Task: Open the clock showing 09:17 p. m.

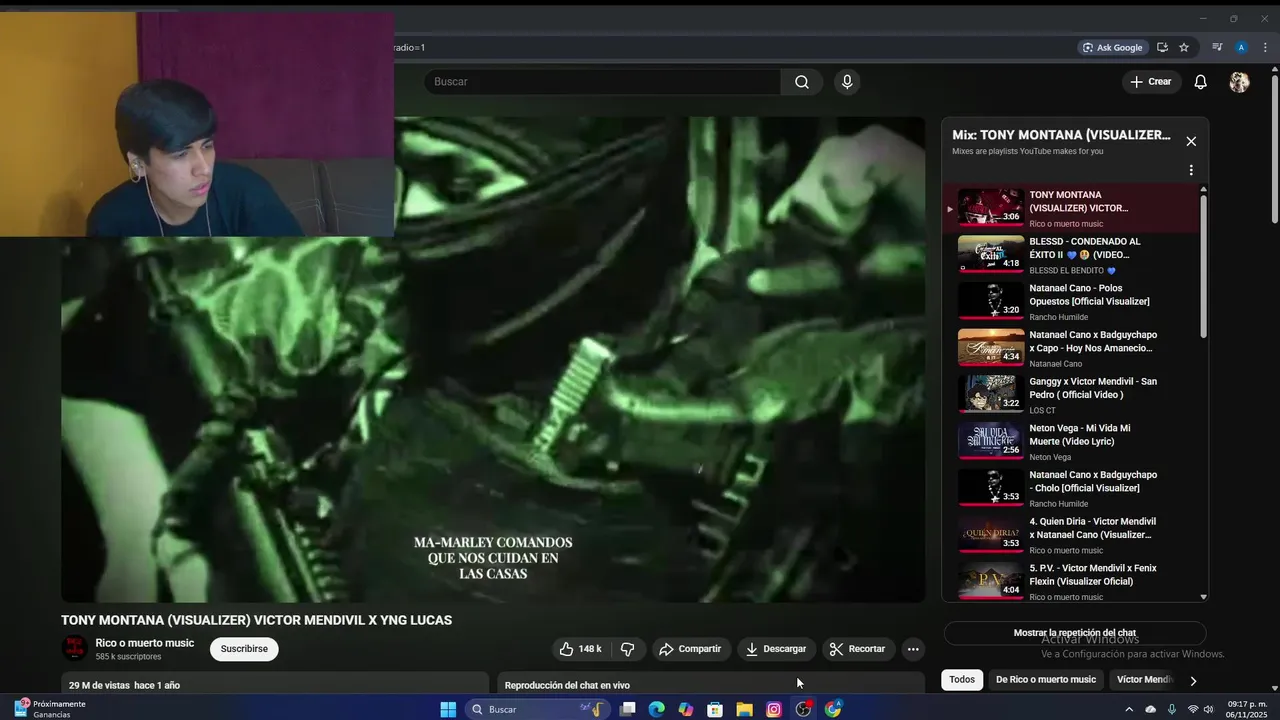Action: [1246, 709]
